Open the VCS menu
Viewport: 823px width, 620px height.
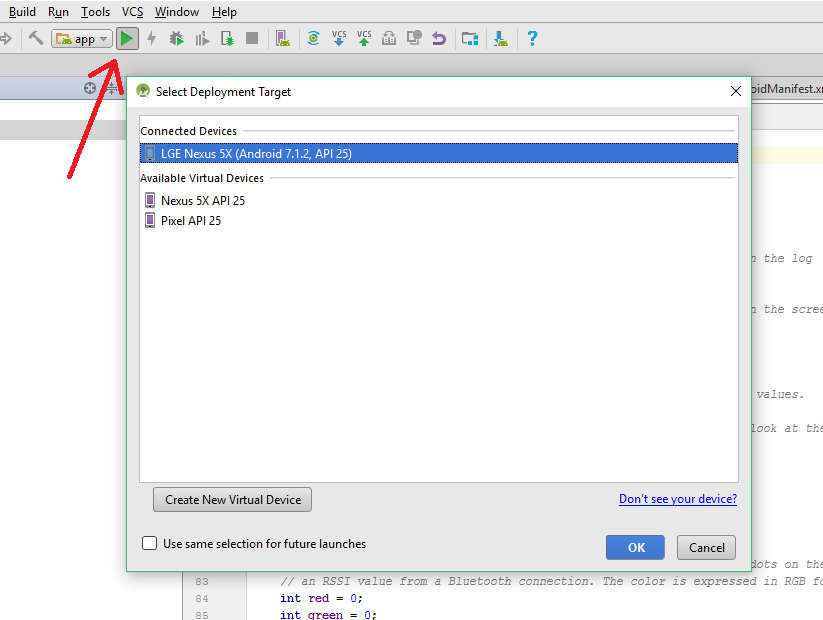tap(131, 11)
